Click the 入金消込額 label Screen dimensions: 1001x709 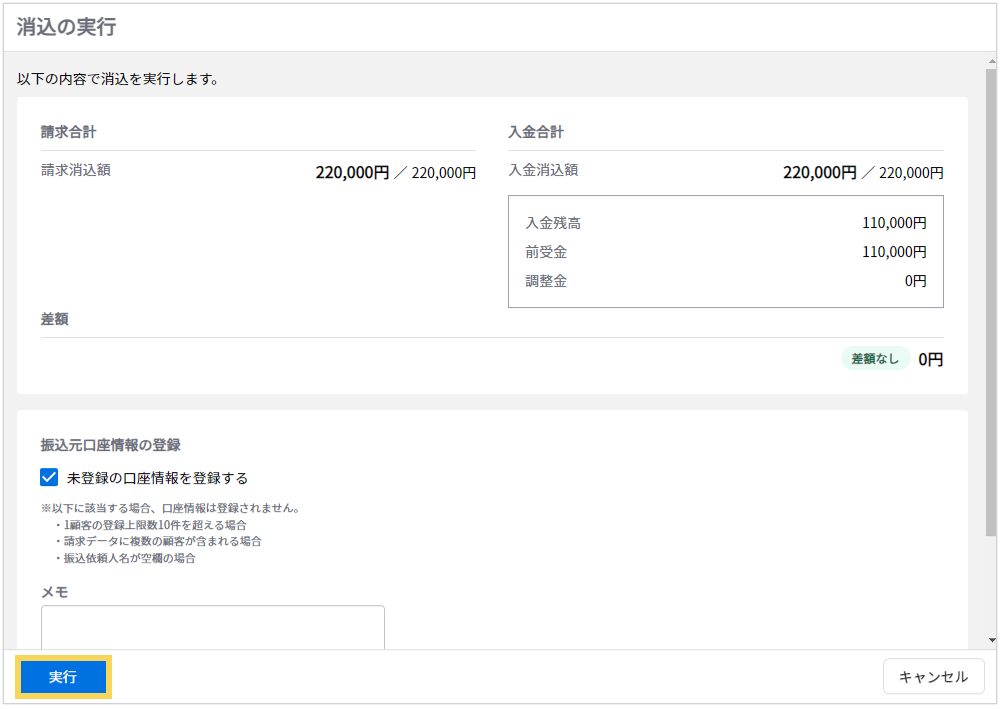[x=543, y=170]
